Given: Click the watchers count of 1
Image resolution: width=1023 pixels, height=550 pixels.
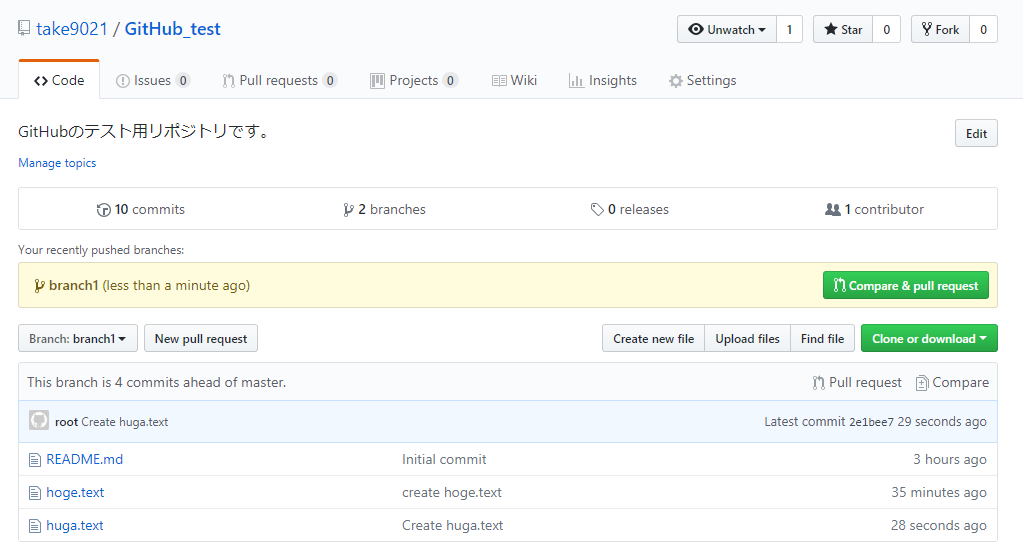Looking at the screenshot, I should 789,29.
